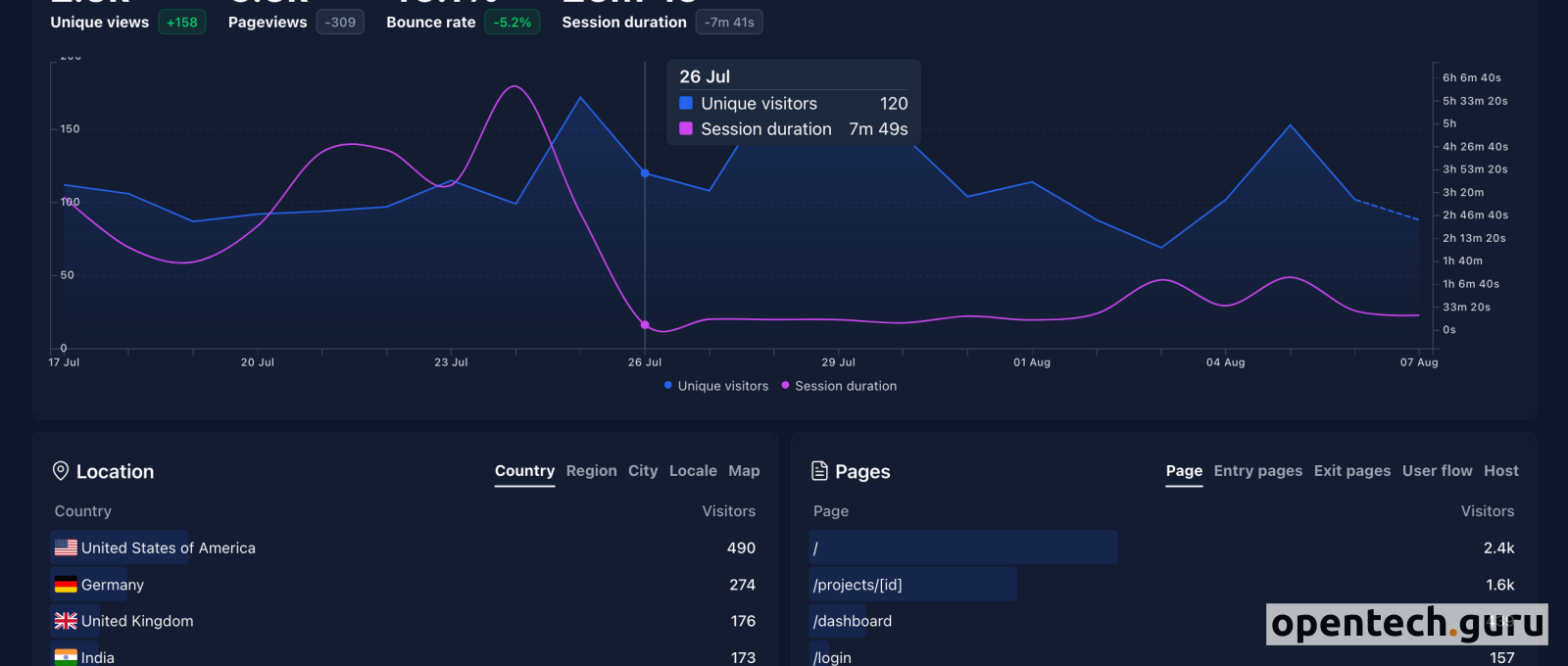Open the Exit pages tab
The height and width of the screenshot is (666, 1568).
coord(1351,471)
